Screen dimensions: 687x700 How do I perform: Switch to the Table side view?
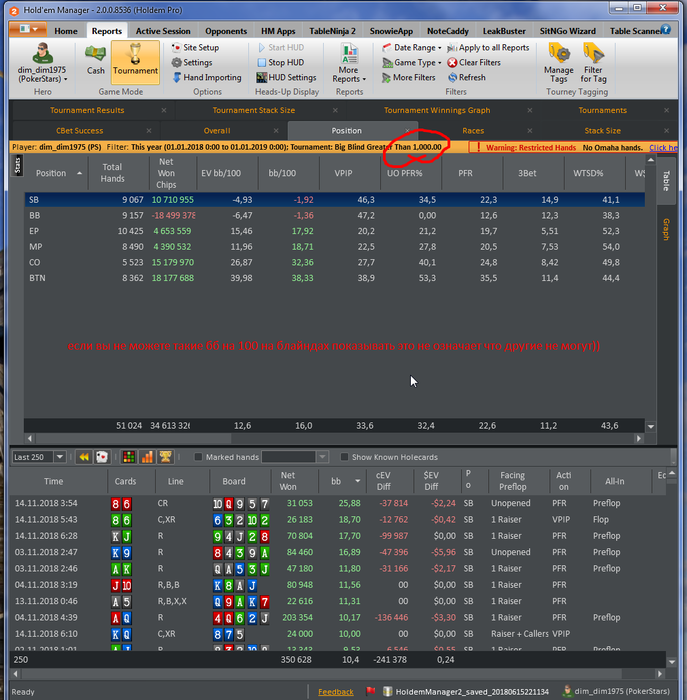pos(666,180)
